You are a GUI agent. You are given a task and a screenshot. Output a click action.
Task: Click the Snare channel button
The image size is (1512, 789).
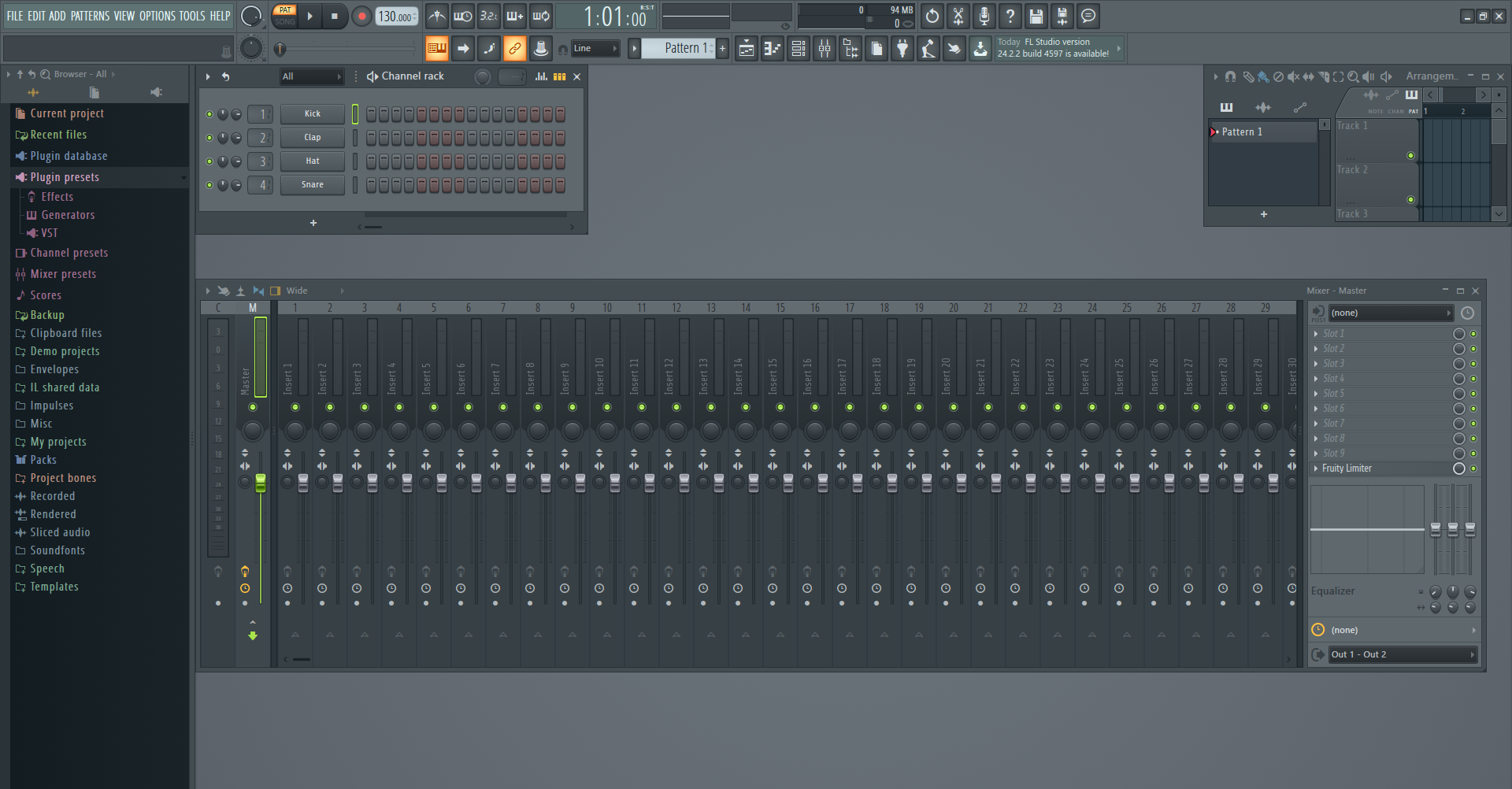(313, 185)
